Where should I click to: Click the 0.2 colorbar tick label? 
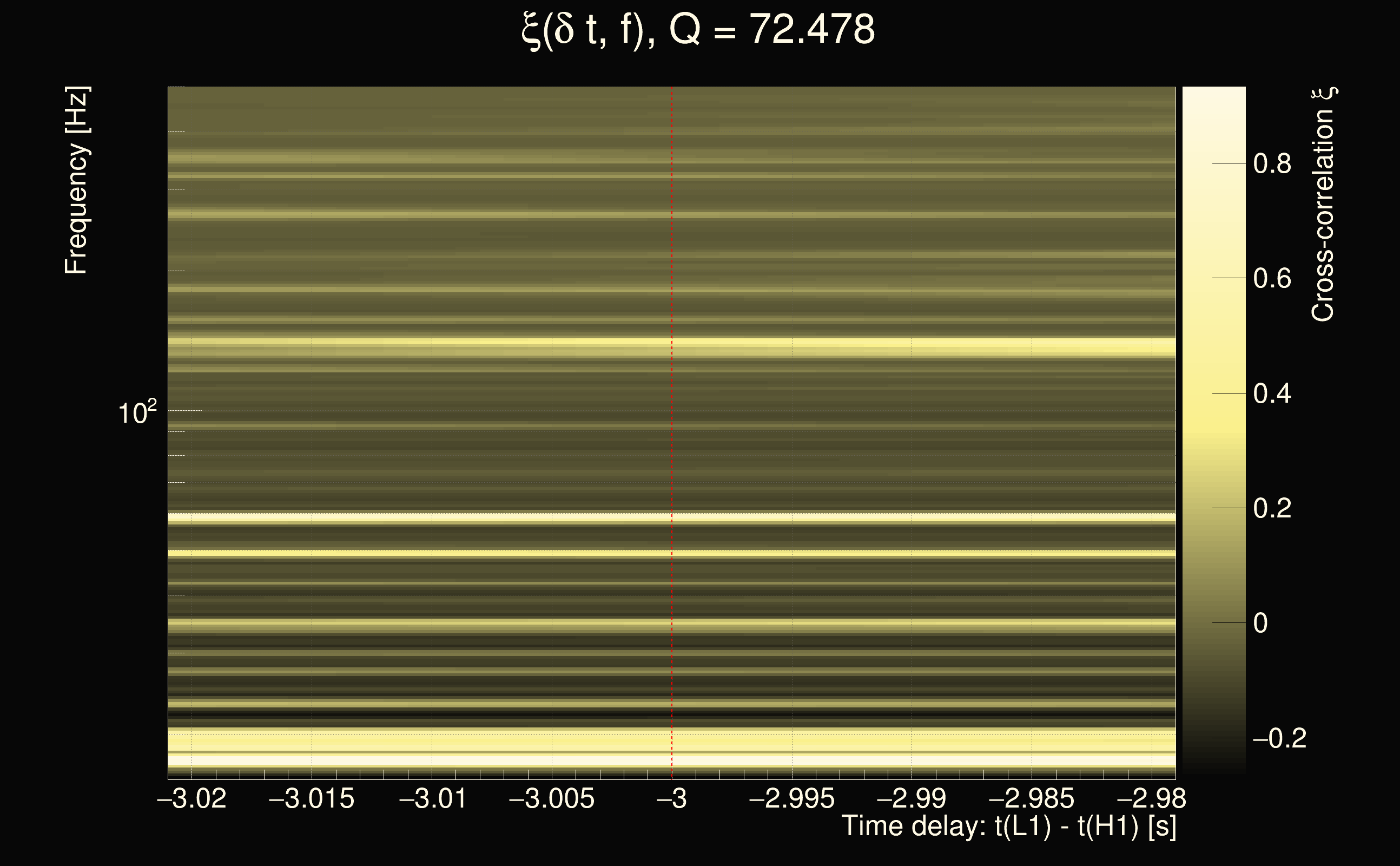point(1272,509)
